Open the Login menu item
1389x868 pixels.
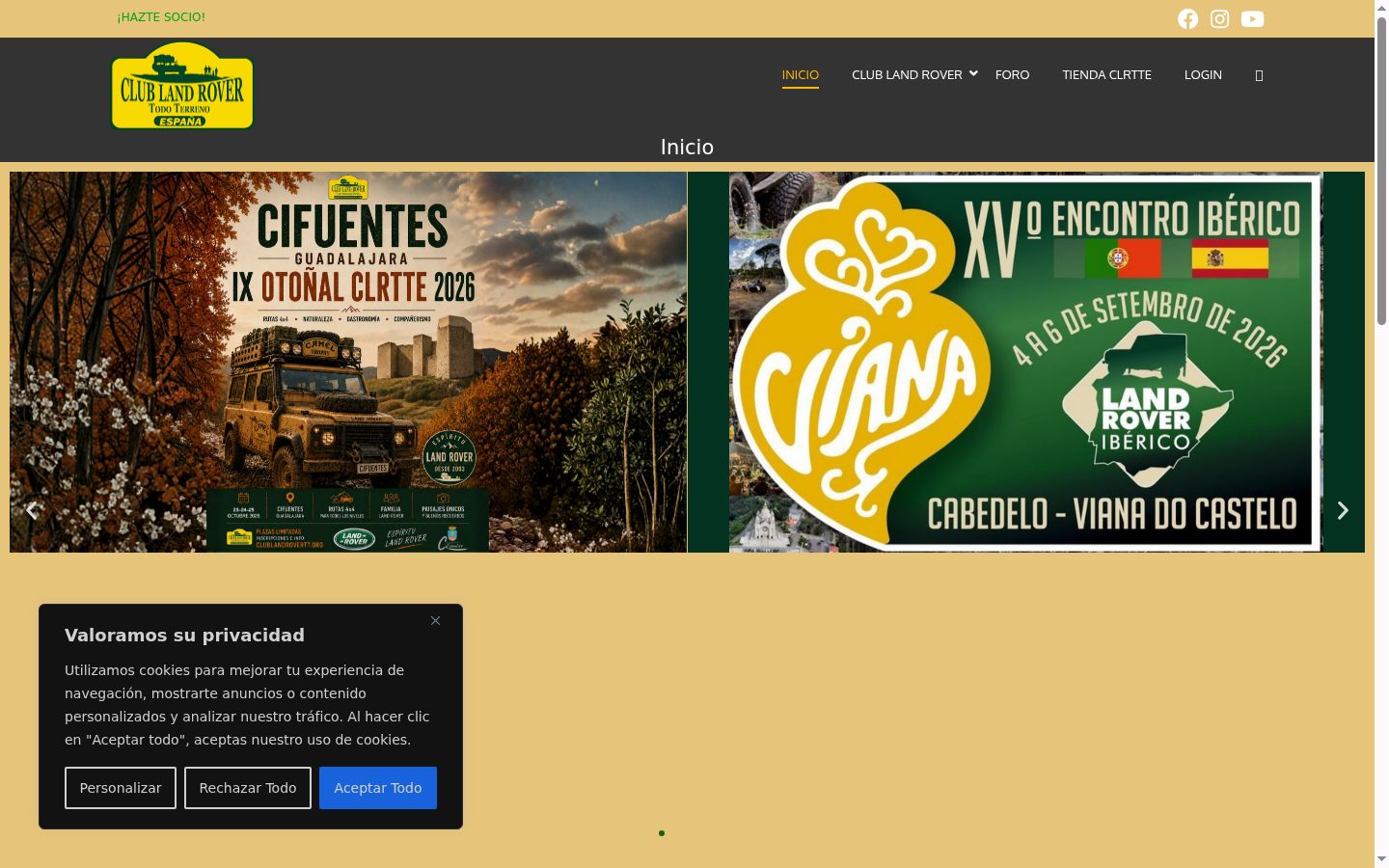click(x=1203, y=75)
